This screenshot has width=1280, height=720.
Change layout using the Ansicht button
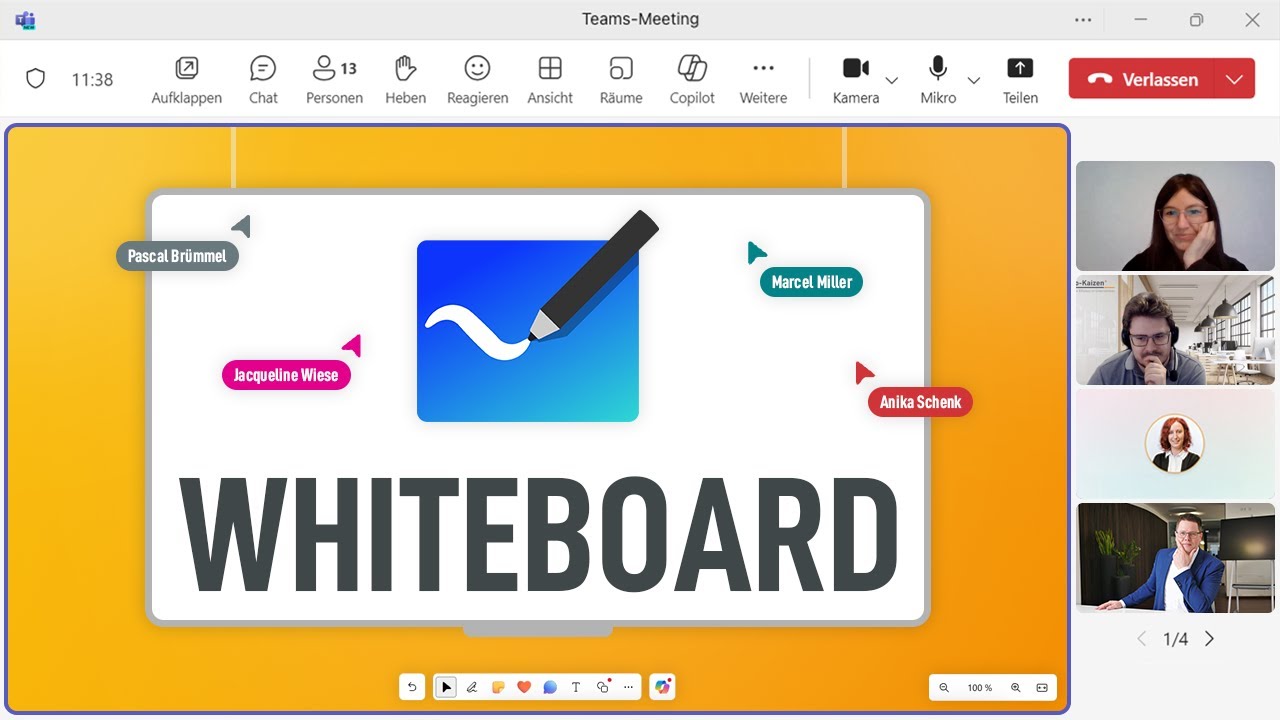[x=550, y=80]
